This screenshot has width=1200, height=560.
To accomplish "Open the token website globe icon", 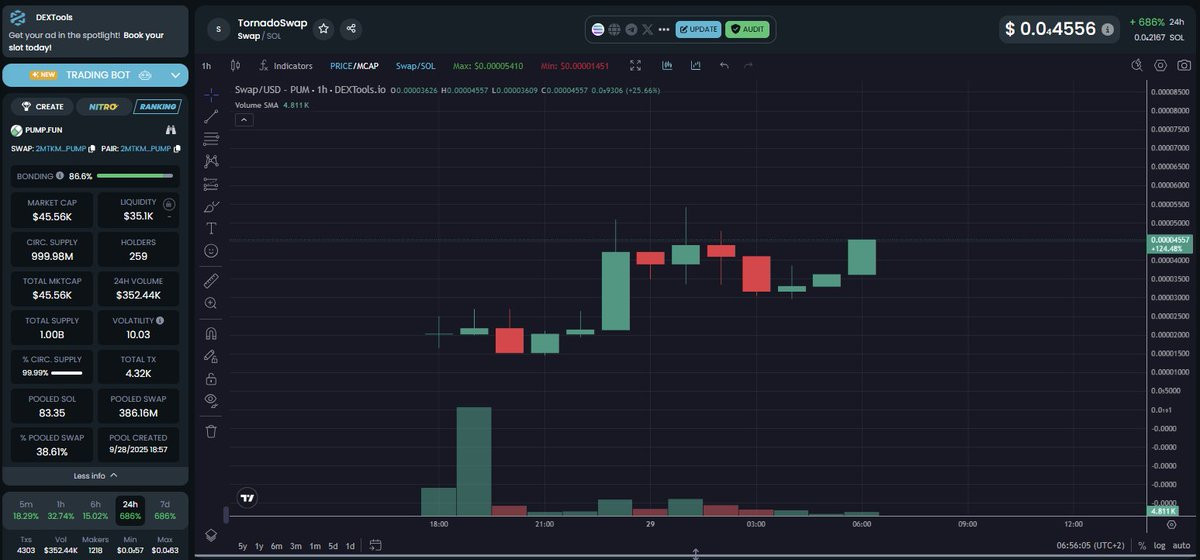I will tap(615, 29).
